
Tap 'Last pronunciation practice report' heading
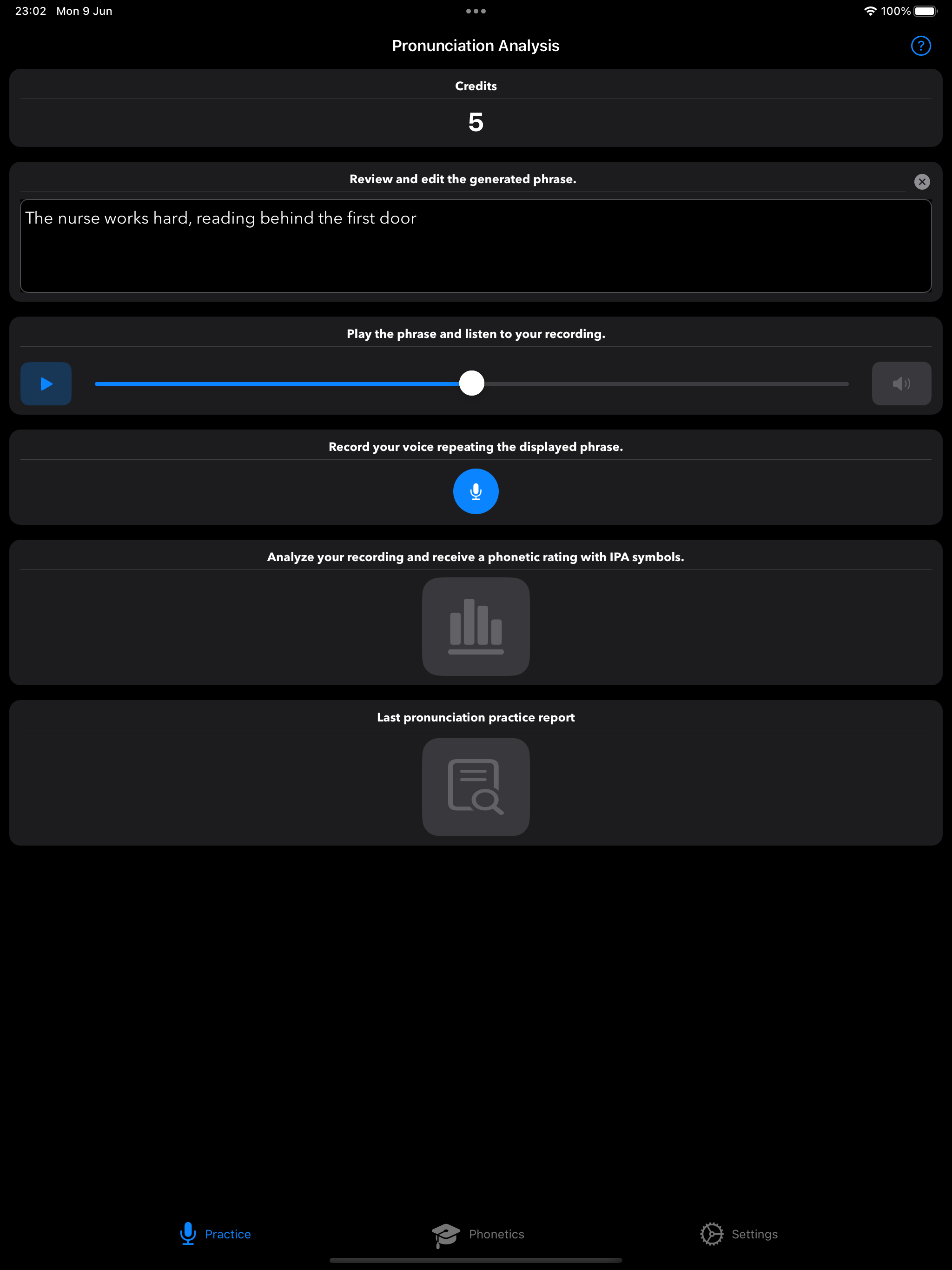coord(476,717)
